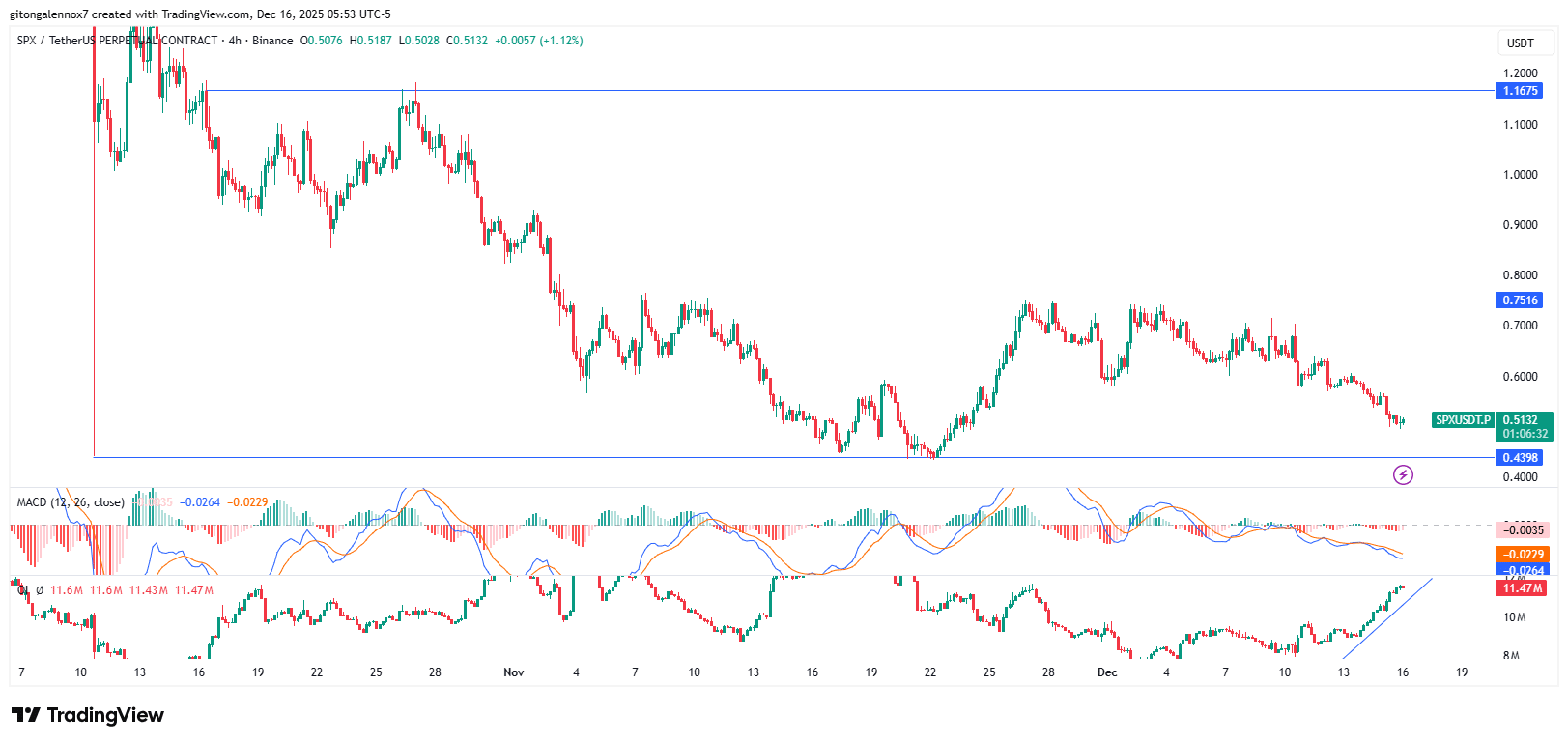Click the purple lightning bolt event icon

1403,474
